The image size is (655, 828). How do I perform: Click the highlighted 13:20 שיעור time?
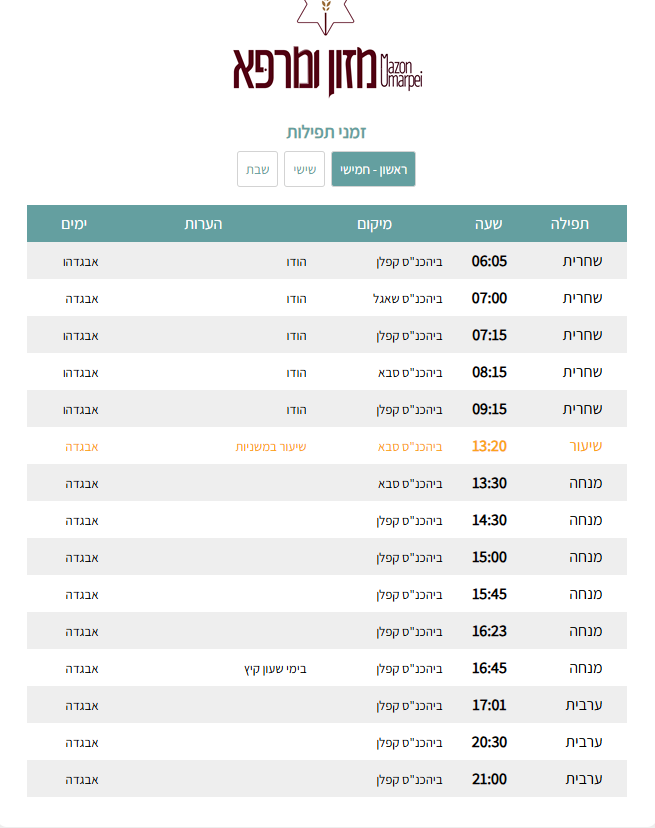[x=489, y=446]
